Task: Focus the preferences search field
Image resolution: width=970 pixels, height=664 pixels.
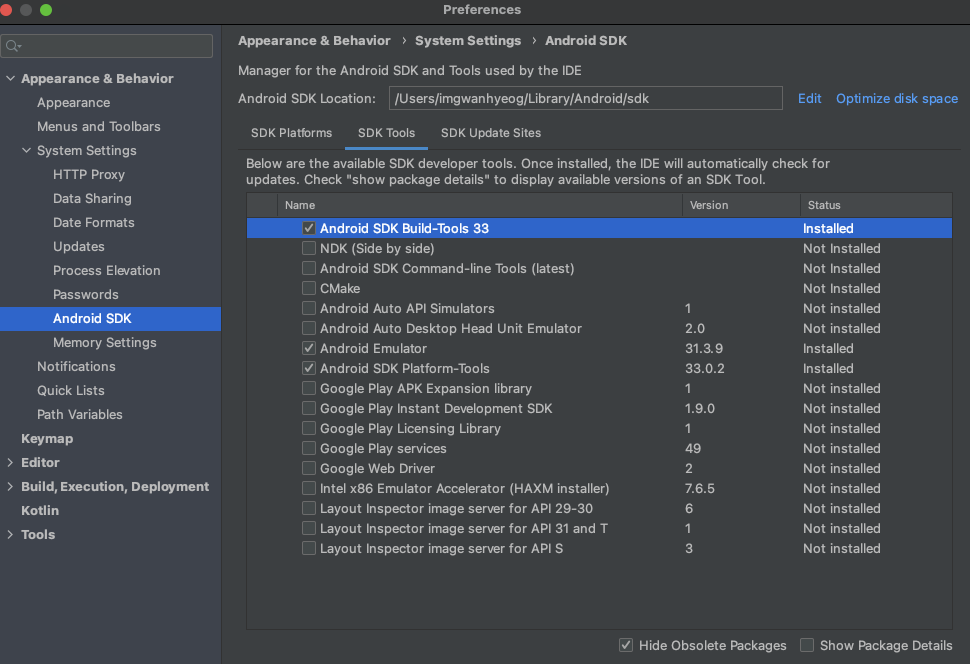Action: [106, 46]
